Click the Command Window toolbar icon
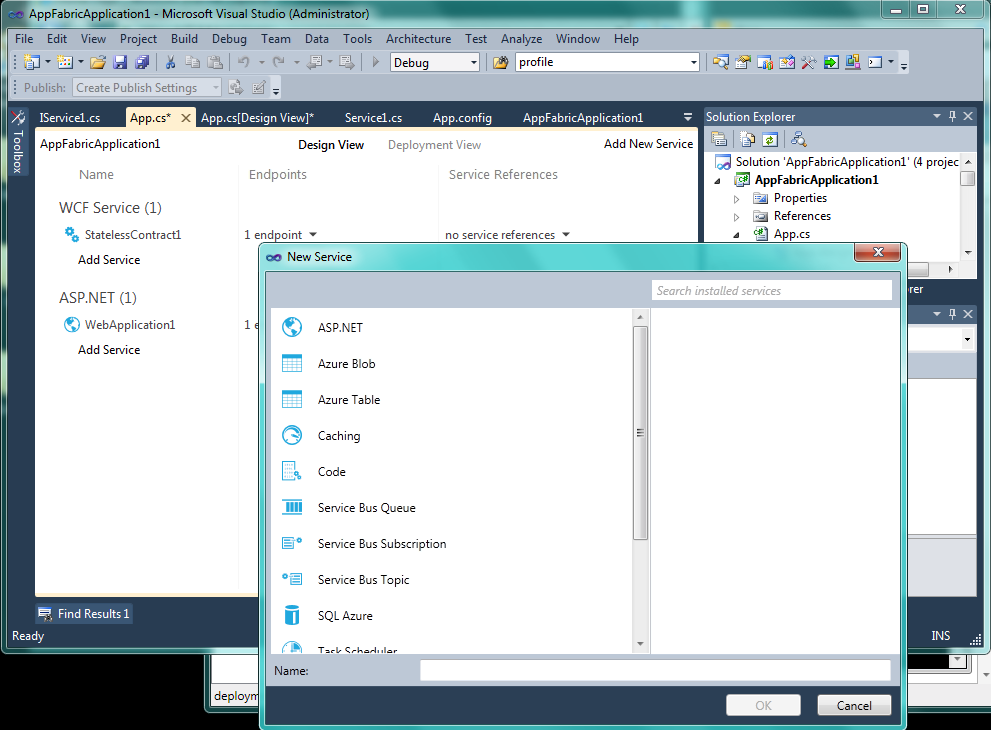This screenshot has height=730, width=991. (875, 62)
